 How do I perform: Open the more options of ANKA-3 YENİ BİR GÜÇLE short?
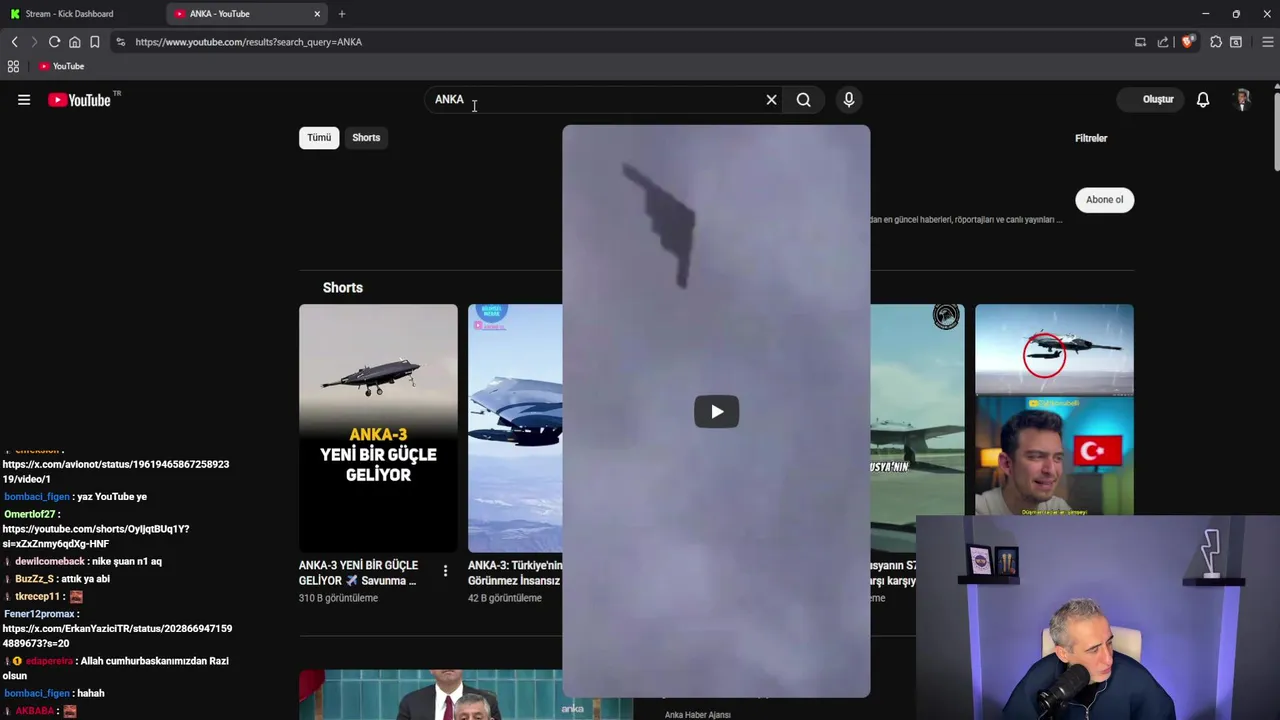click(445, 571)
